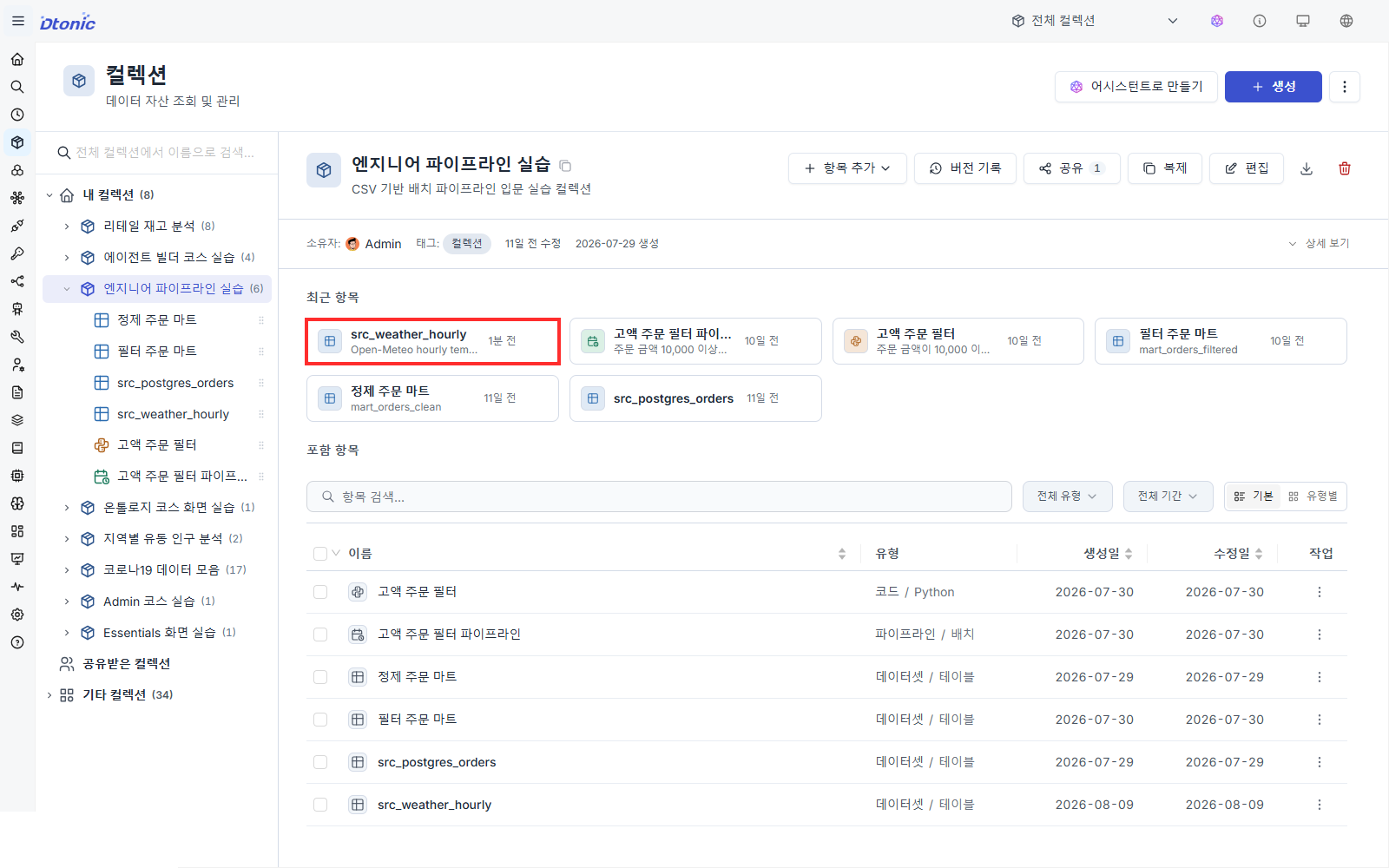Delete collection with red trash icon
The width and height of the screenshot is (1389, 868).
1345,168
